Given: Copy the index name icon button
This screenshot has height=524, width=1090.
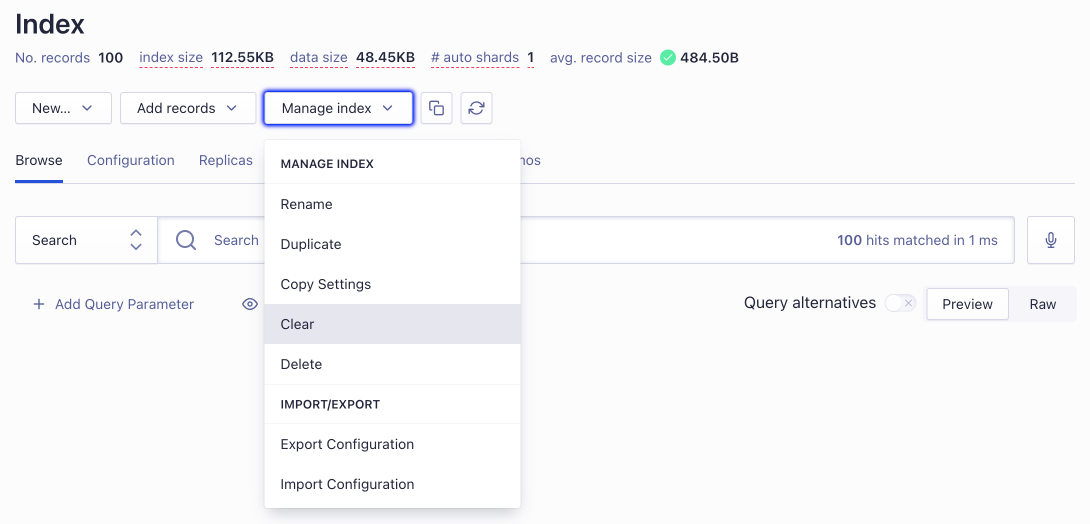Looking at the screenshot, I should (x=437, y=108).
